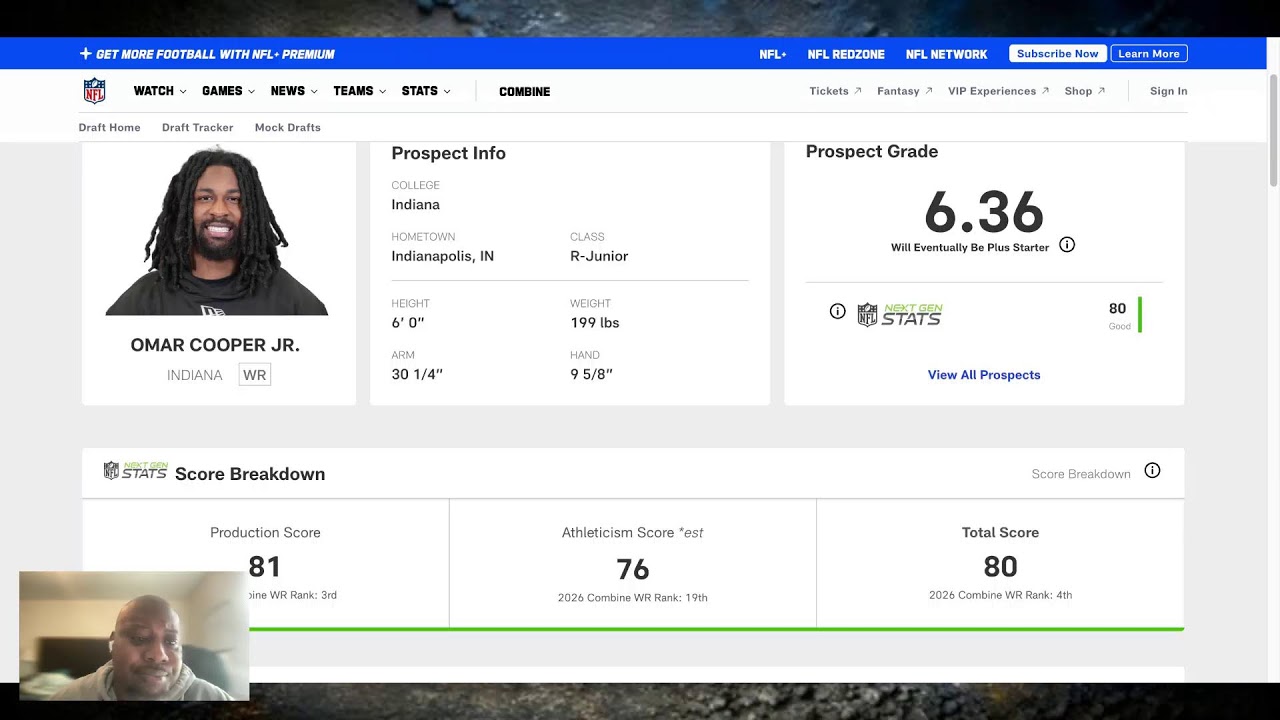1280x720 pixels.
Task: Click GET MORE FOOTBALL WITH NFL+ PREMIUM text
Action: coord(215,54)
